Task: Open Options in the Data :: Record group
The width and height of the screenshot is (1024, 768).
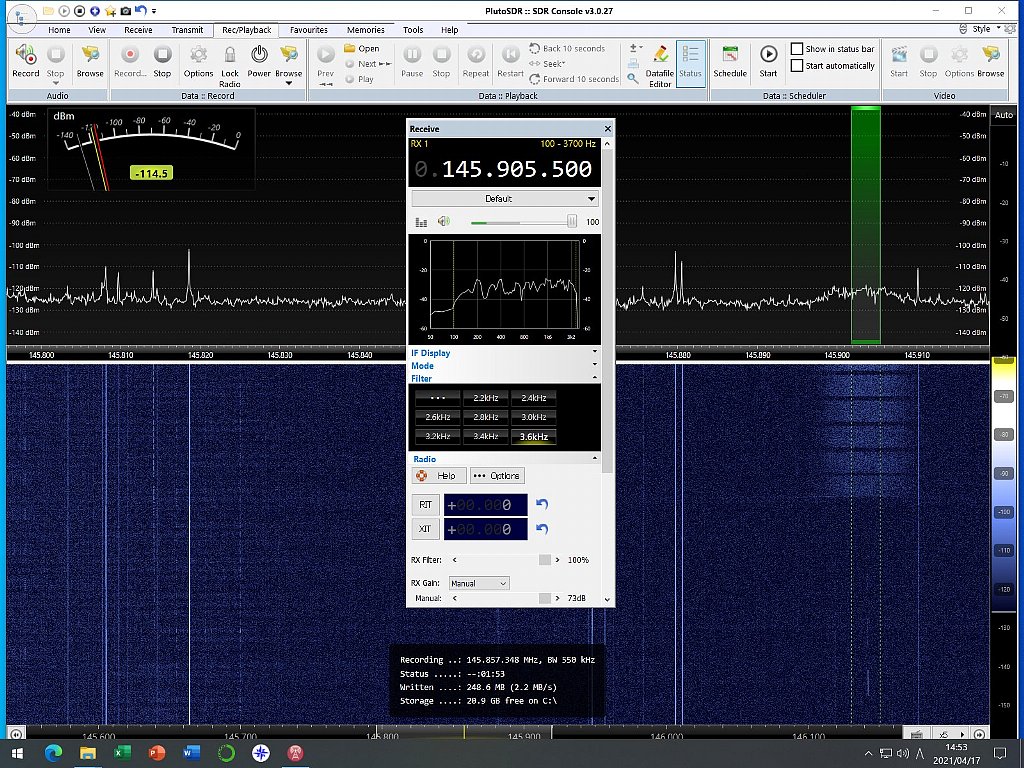Action: [x=198, y=61]
